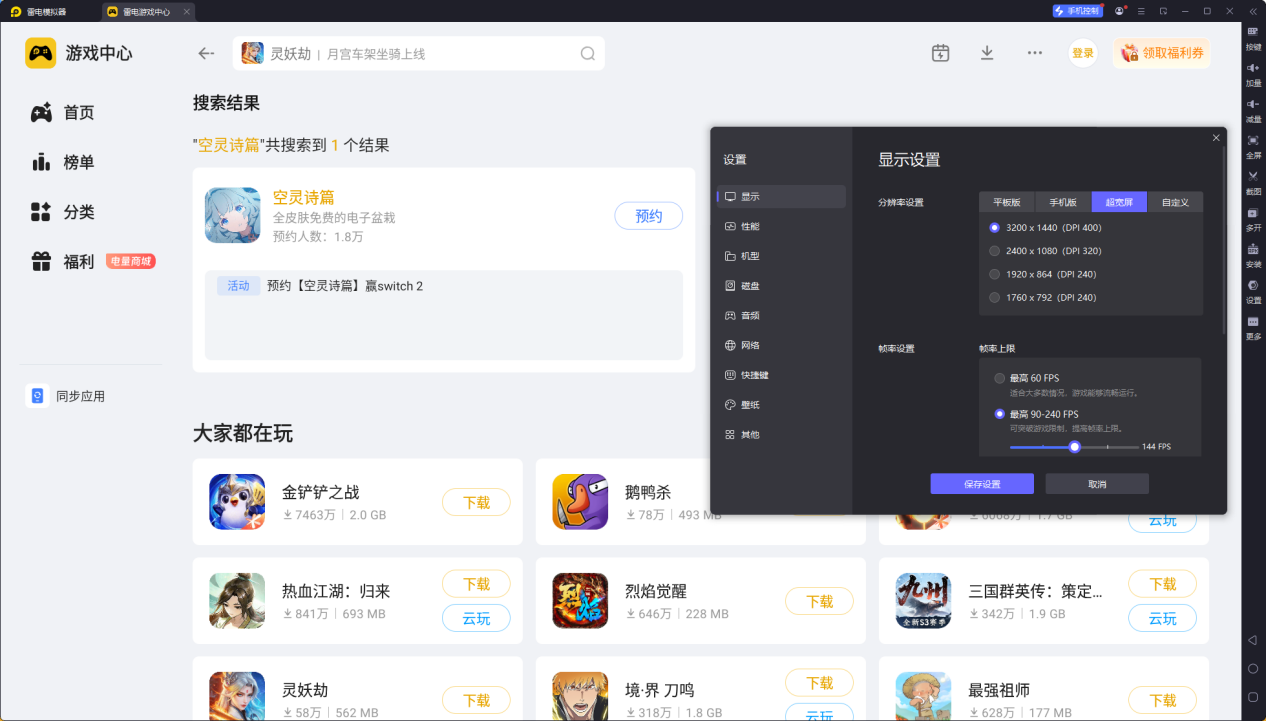Click the 手机控制 phone control button
Screen dimensions: 1266x721
point(1077,11)
